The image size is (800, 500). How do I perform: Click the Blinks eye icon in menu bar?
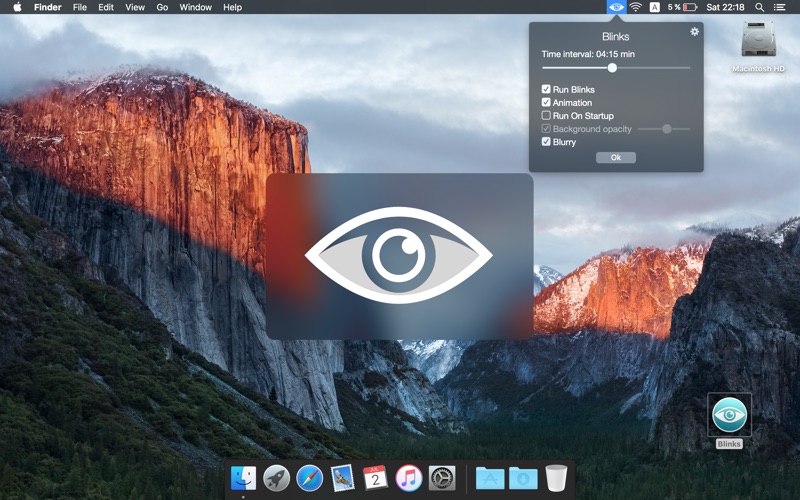[616, 7]
